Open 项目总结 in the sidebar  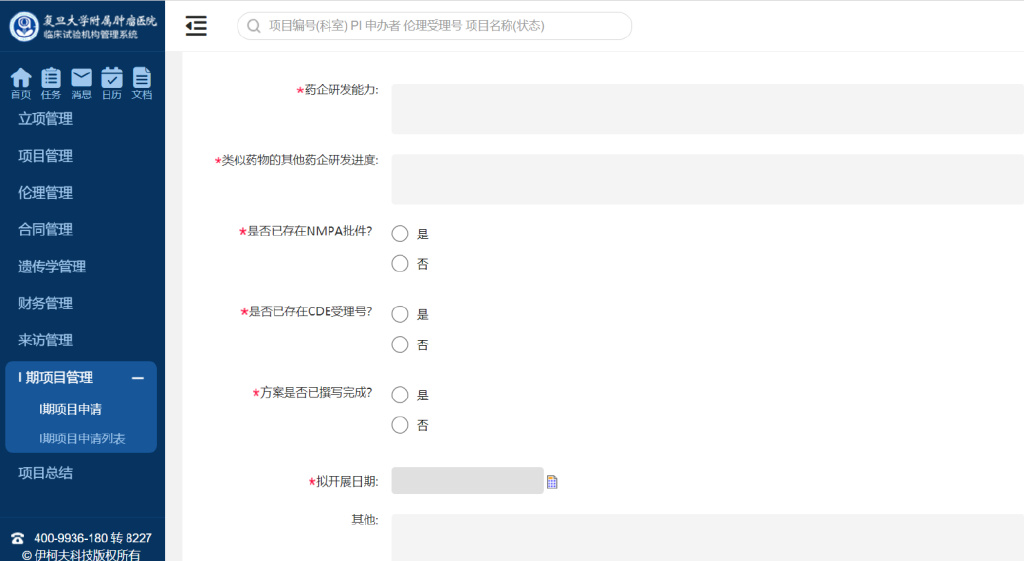46,473
